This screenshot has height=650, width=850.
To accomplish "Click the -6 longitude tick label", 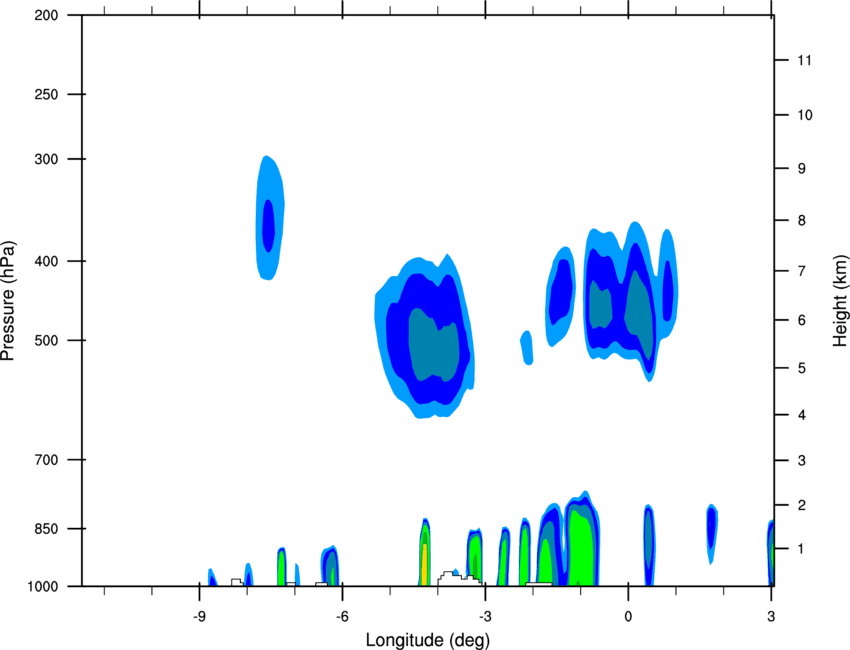I will tap(342, 616).
